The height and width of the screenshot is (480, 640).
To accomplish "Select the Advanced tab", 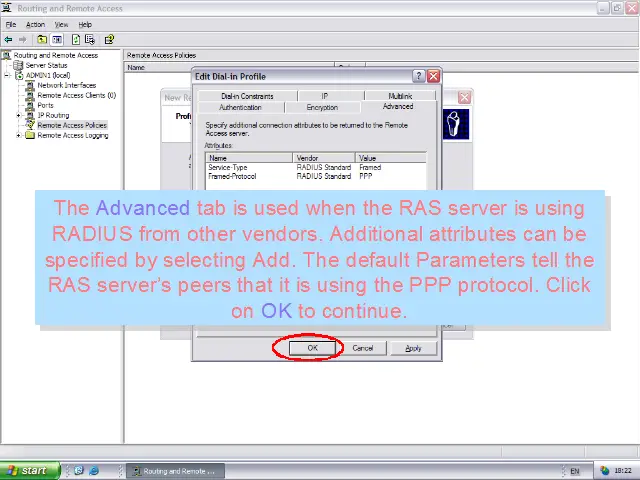I will click(398, 107).
